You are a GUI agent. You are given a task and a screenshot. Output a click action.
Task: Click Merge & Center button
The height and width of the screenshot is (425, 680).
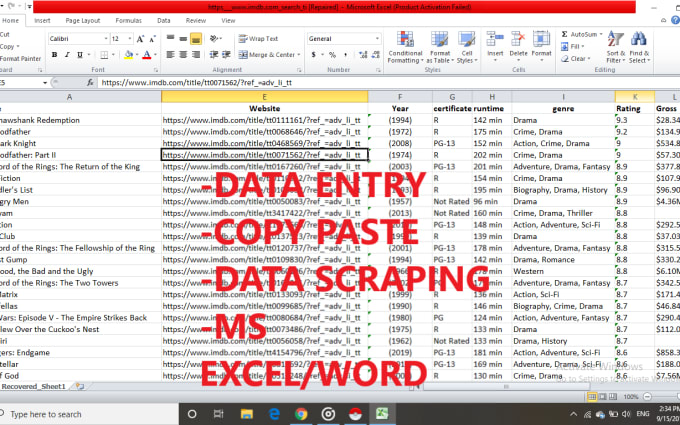(x=266, y=55)
